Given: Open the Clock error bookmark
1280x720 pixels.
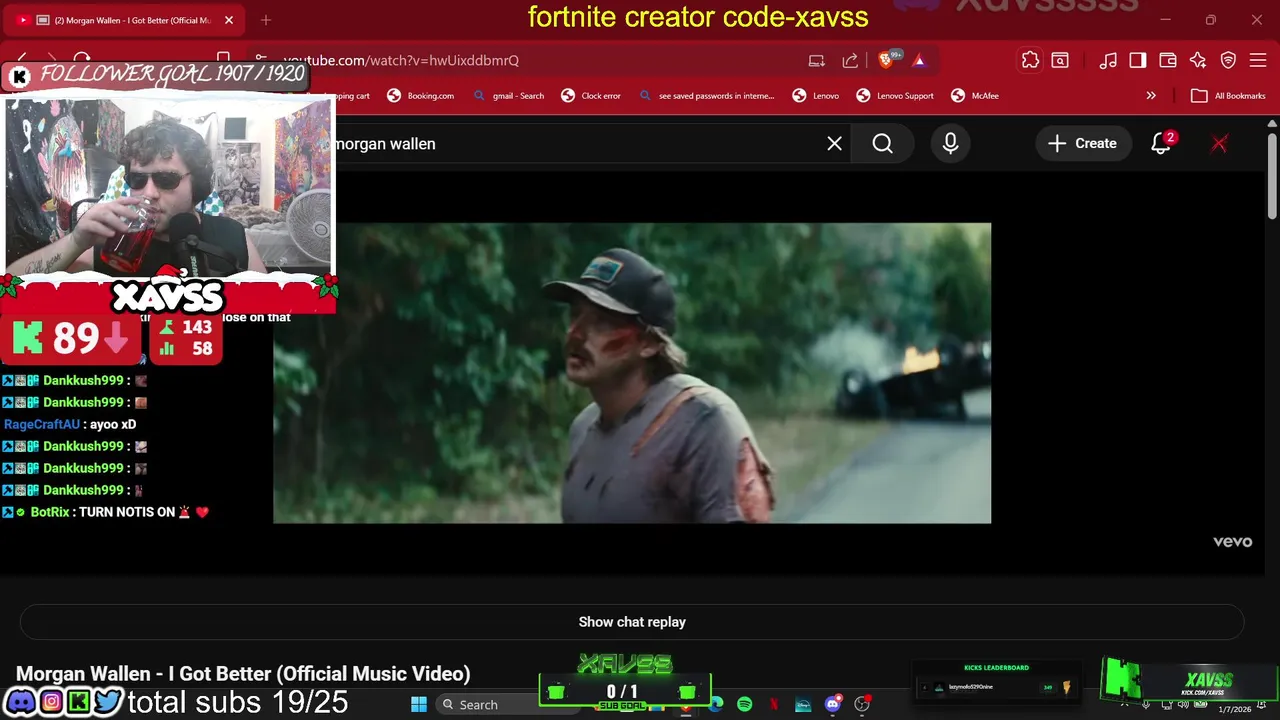Looking at the screenshot, I should tap(592, 96).
